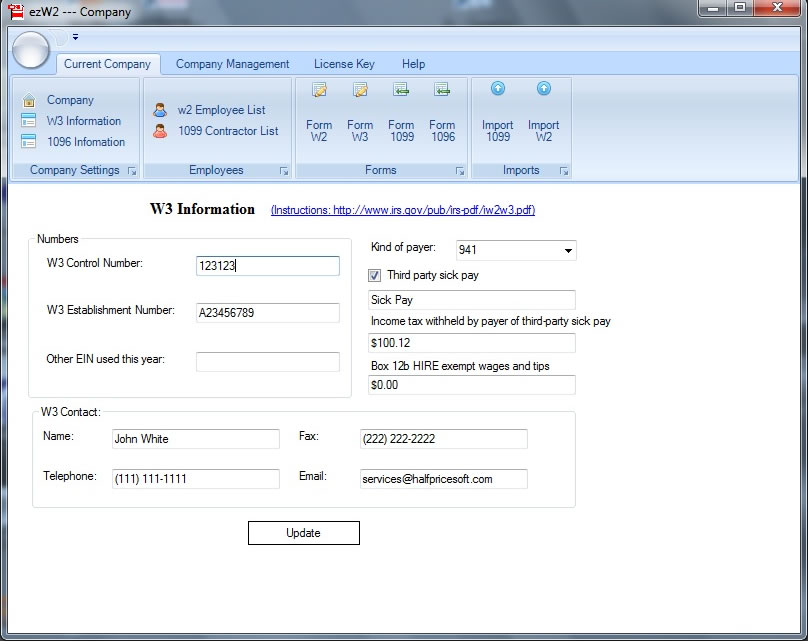
Task: Minimize the ezW2 window
Action: pos(713,8)
